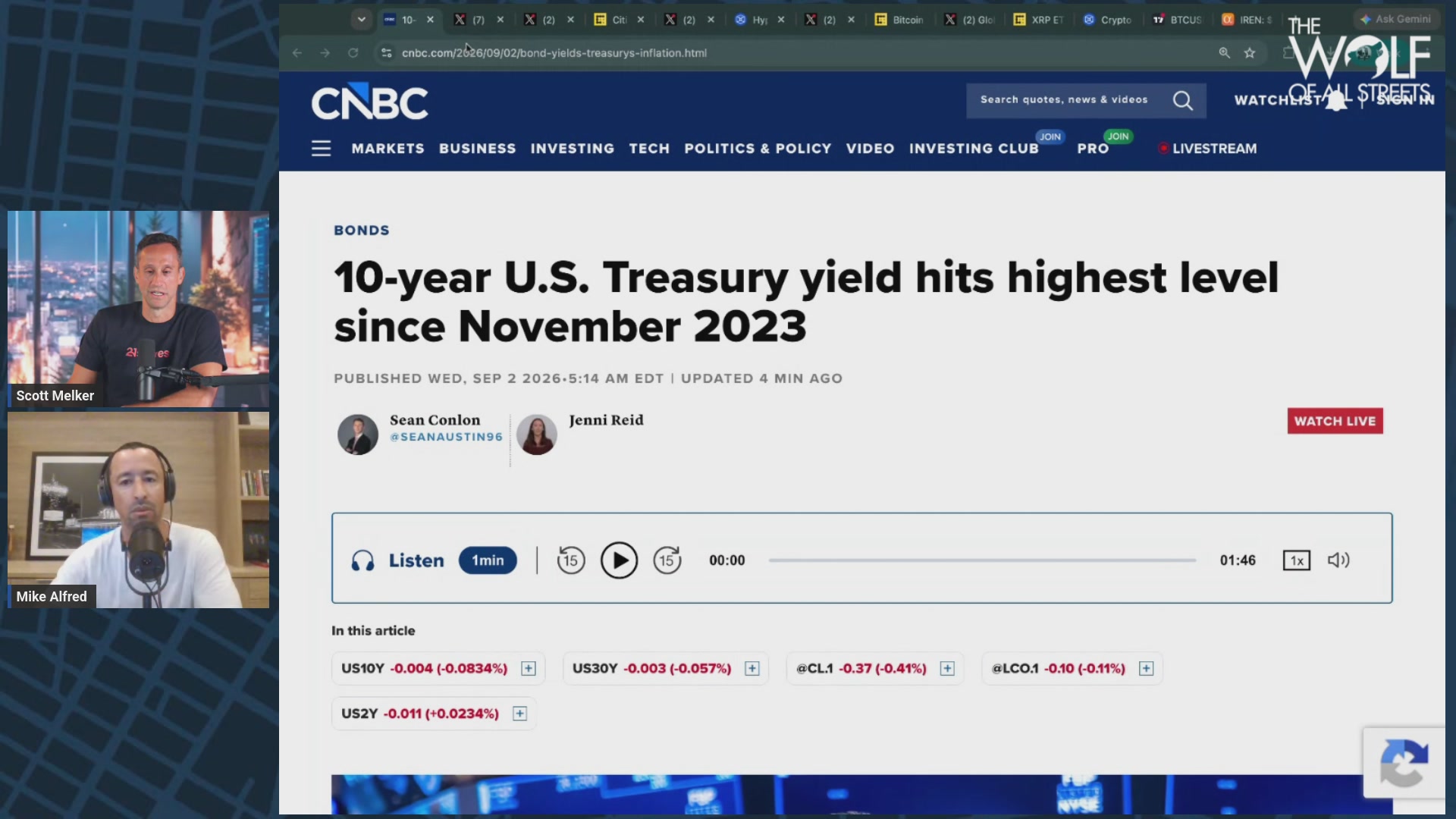The height and width of the screenshot is (819, 1456).
Task: Open the INVESTING menu
Action: coord(573,149)
